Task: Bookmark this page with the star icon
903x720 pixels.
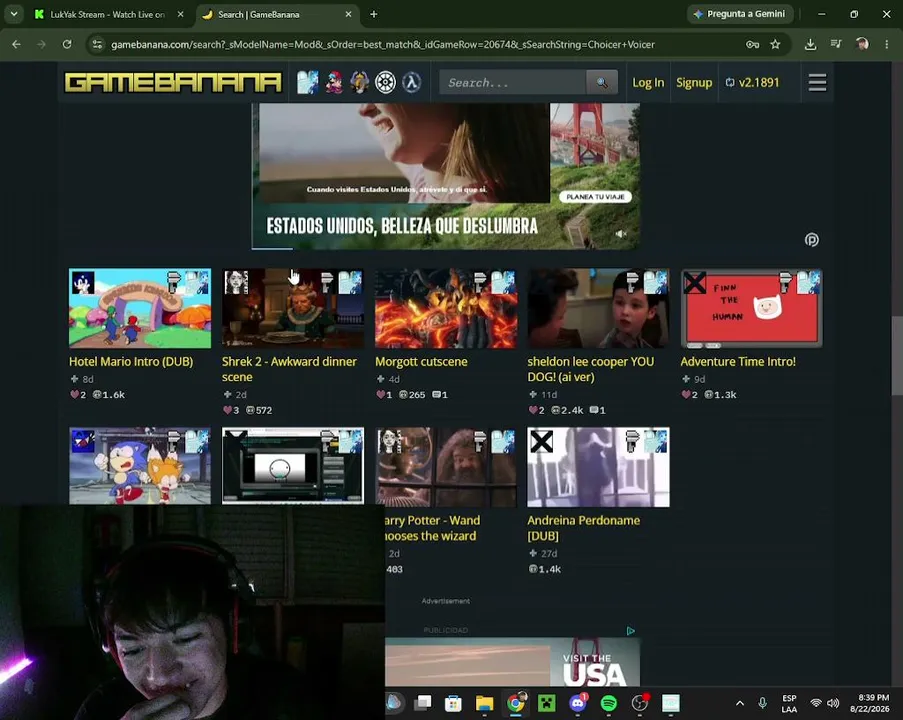Action: click(775, 44)
